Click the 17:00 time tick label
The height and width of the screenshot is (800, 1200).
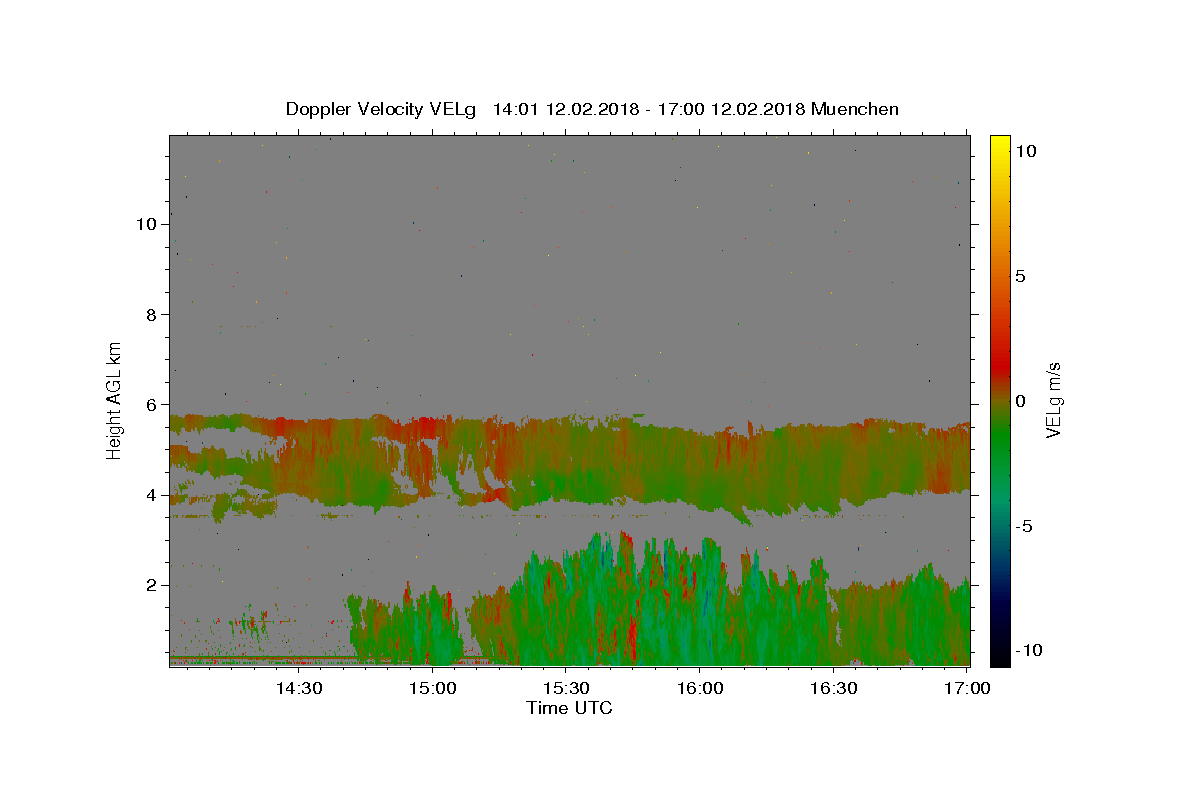coord(968,688)
